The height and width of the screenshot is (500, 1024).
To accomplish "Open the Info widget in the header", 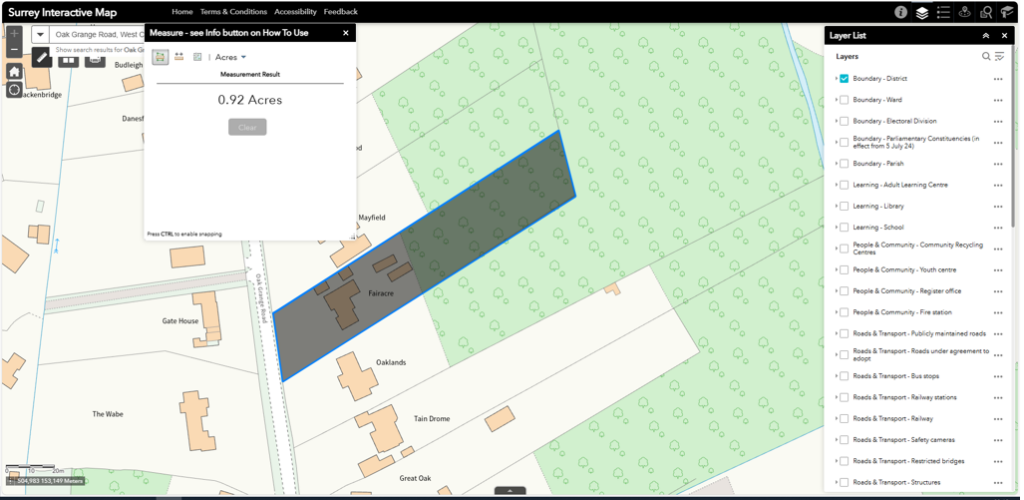I will coord(900,12).
